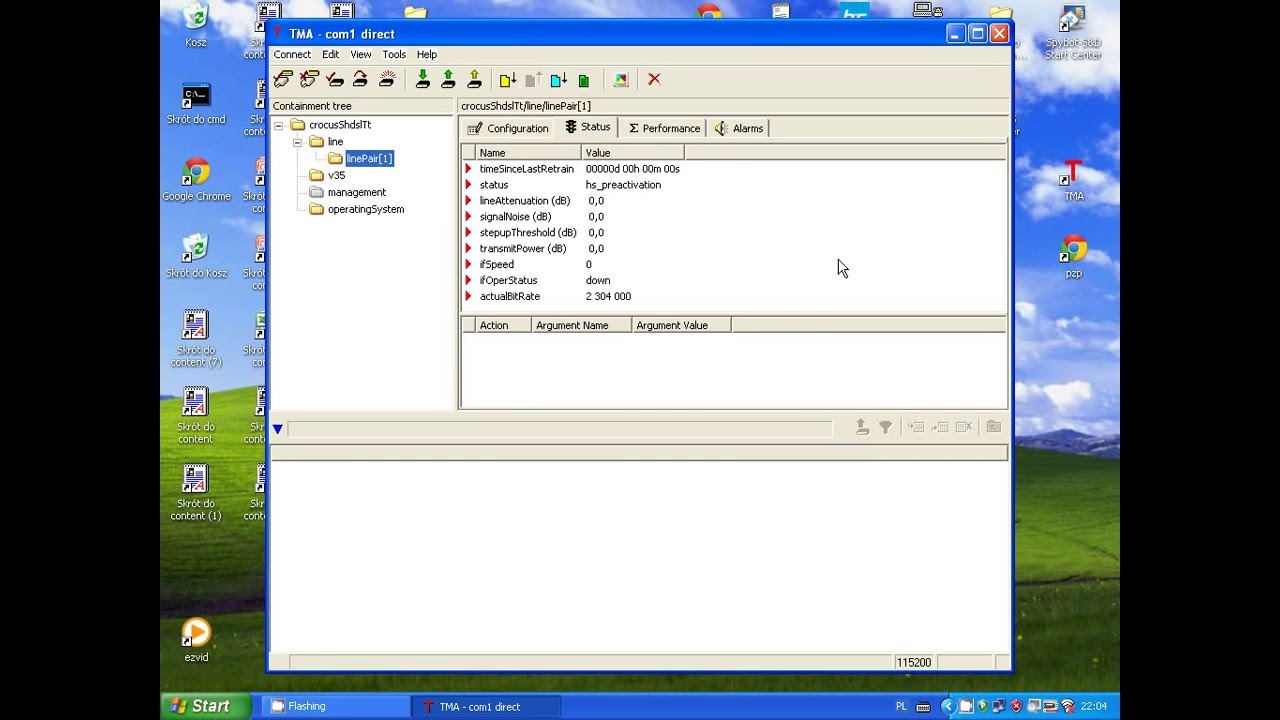1280x720 pixels.
Task: Click the toolbar icon with red flashing rays
Action: [387, 79]
